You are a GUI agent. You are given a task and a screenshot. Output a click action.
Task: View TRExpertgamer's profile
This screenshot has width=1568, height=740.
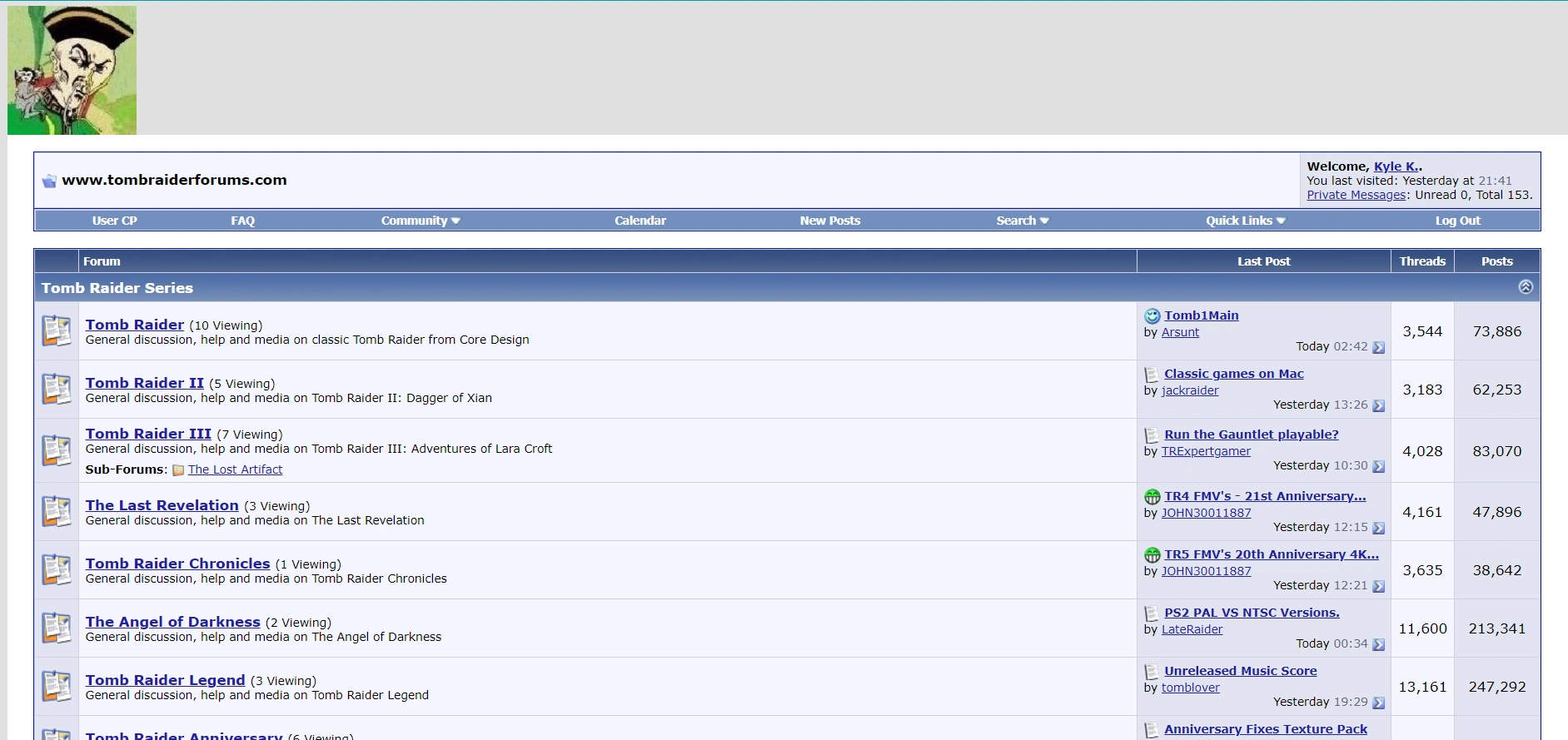1207,451
